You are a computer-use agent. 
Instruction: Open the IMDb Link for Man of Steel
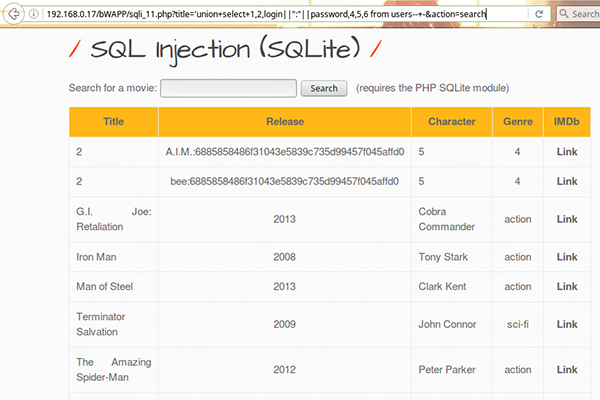click(567, 287)
